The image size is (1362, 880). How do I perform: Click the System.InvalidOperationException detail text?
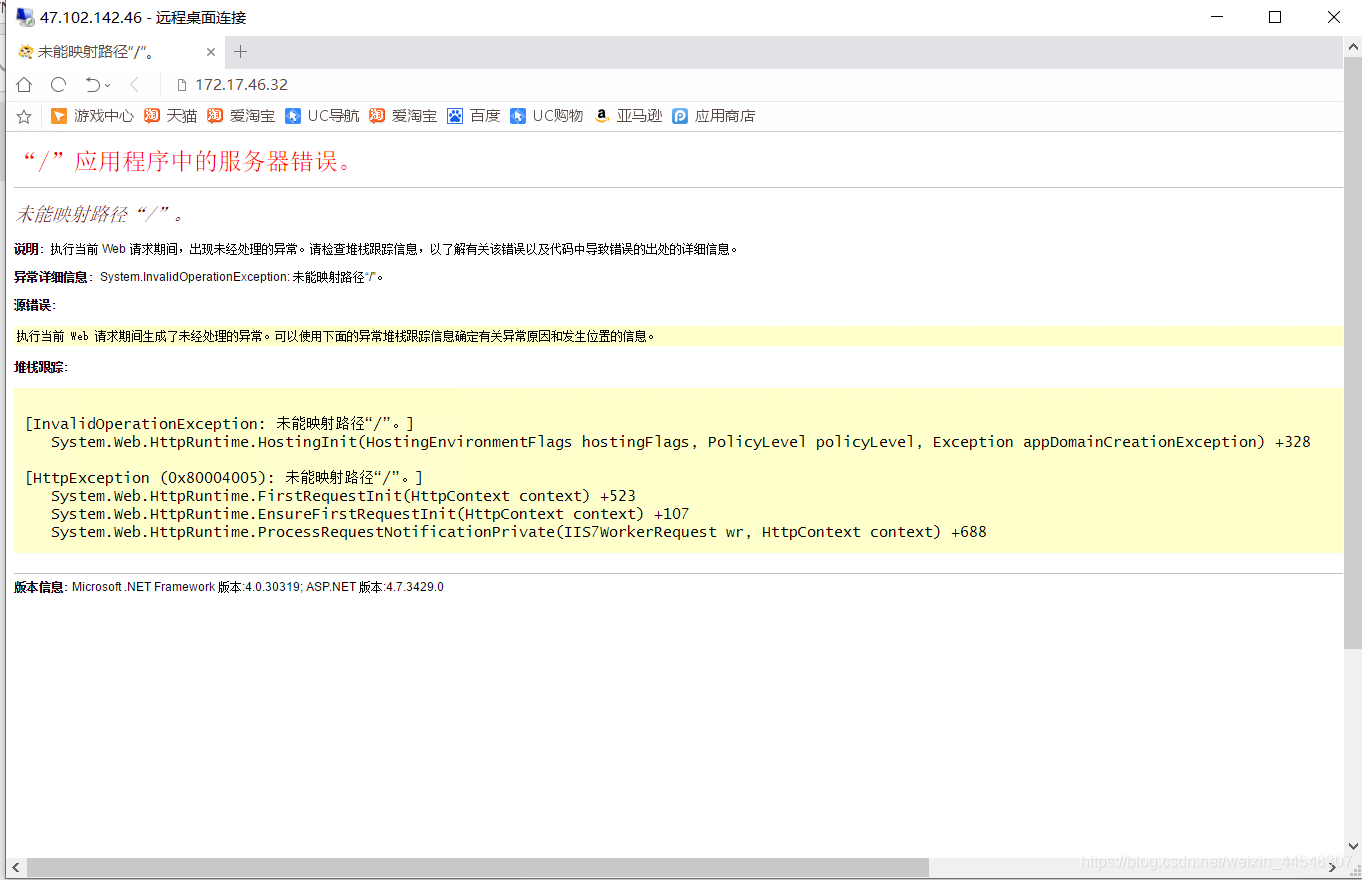tap(242, 277)
